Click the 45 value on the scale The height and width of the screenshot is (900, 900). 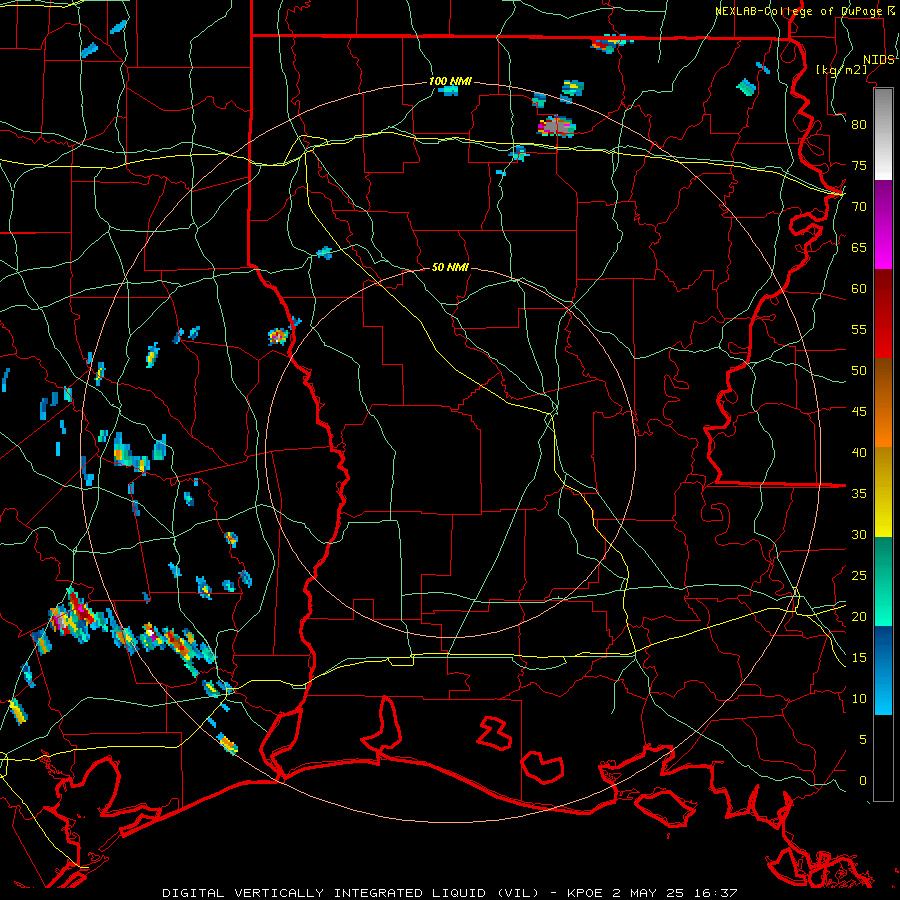[859, 412]
